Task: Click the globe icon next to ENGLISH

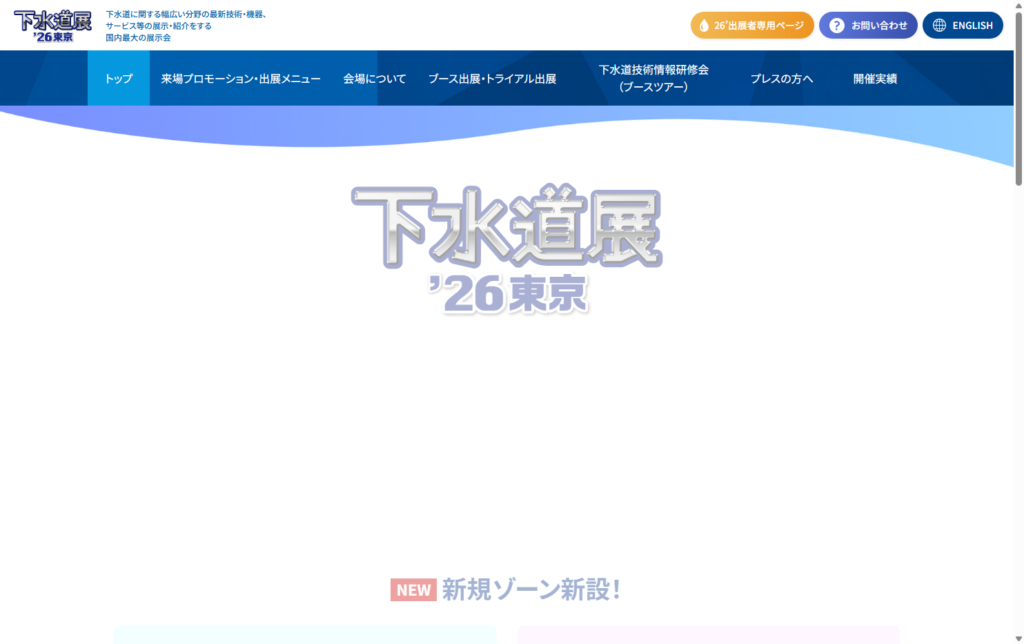Action: pyautogui.click(x=937, y=25)
